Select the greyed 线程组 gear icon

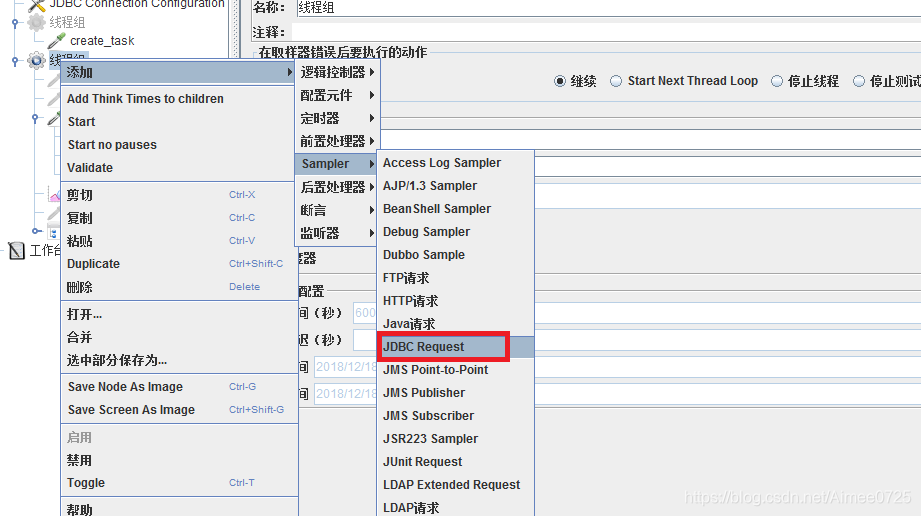36,22
